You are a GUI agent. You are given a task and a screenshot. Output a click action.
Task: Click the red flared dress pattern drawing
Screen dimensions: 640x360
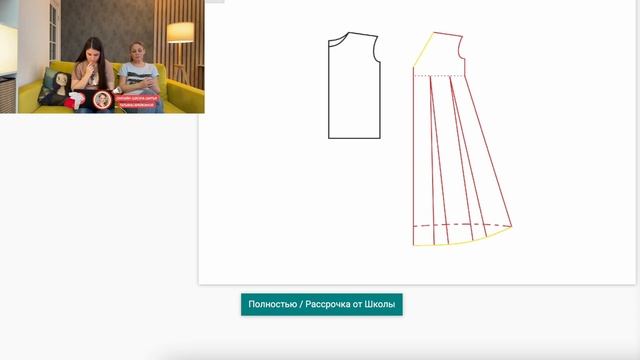click(x=462, y=139)
